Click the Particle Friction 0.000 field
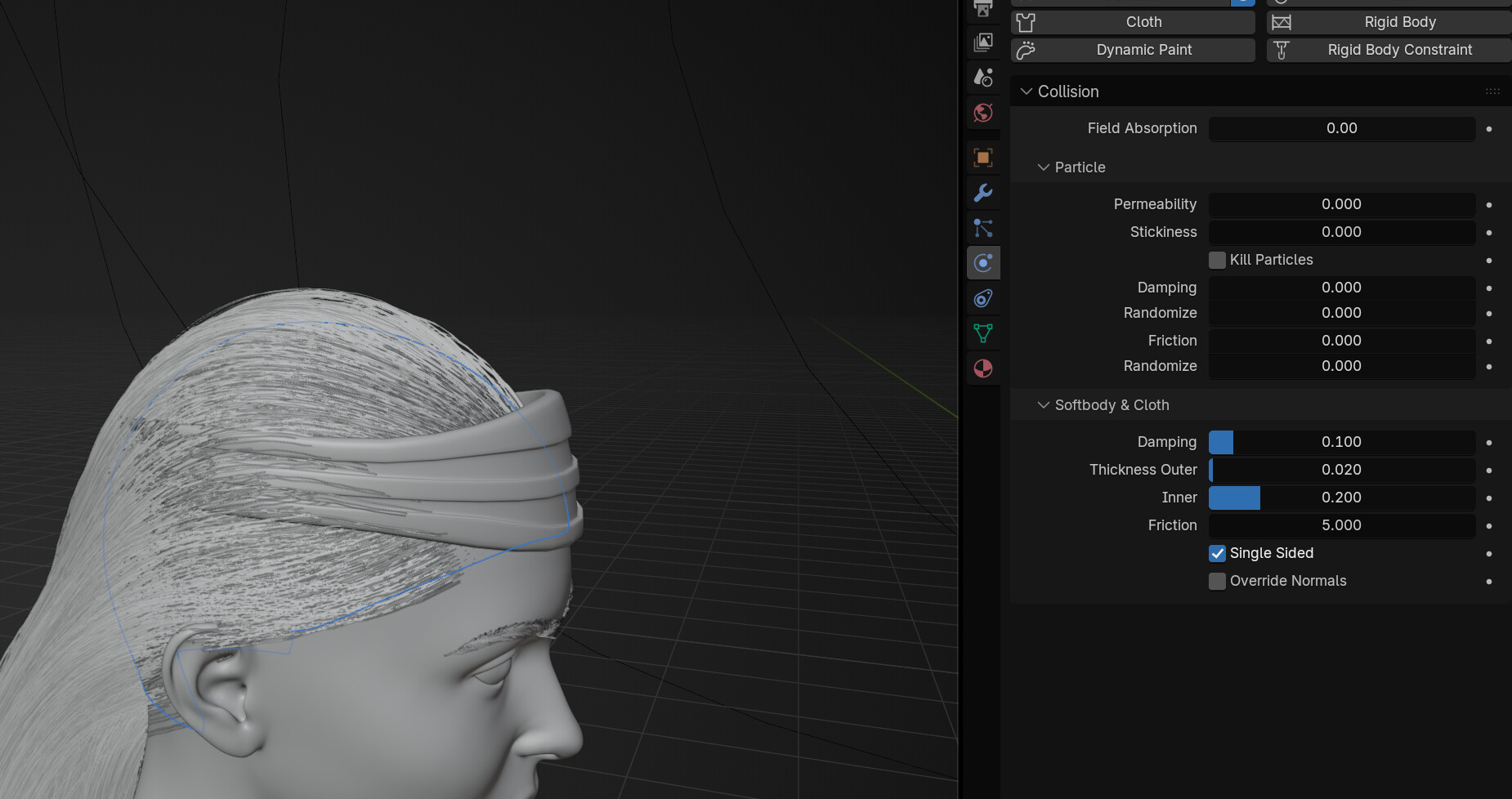The width and height of the screenshot is (1512, 799). [x=1342, y=341]
